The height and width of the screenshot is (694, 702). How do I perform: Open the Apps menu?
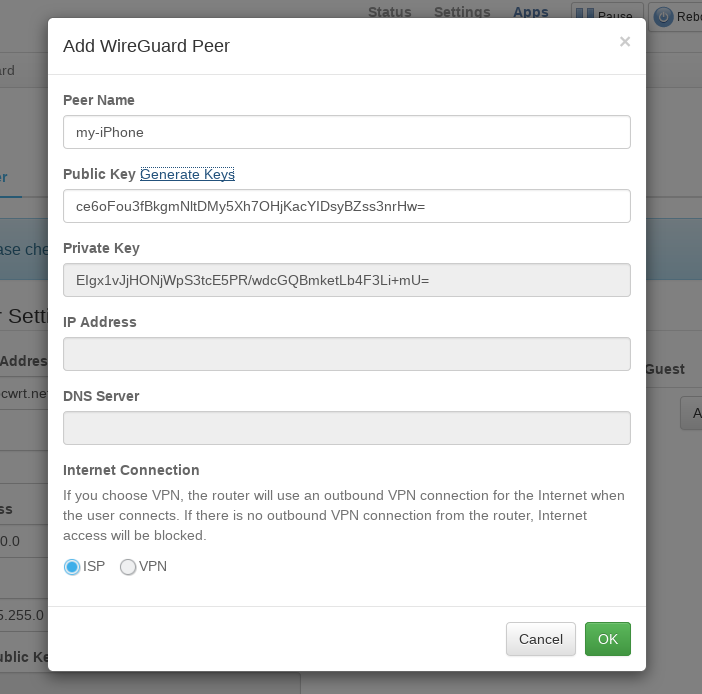coord(530,12)
